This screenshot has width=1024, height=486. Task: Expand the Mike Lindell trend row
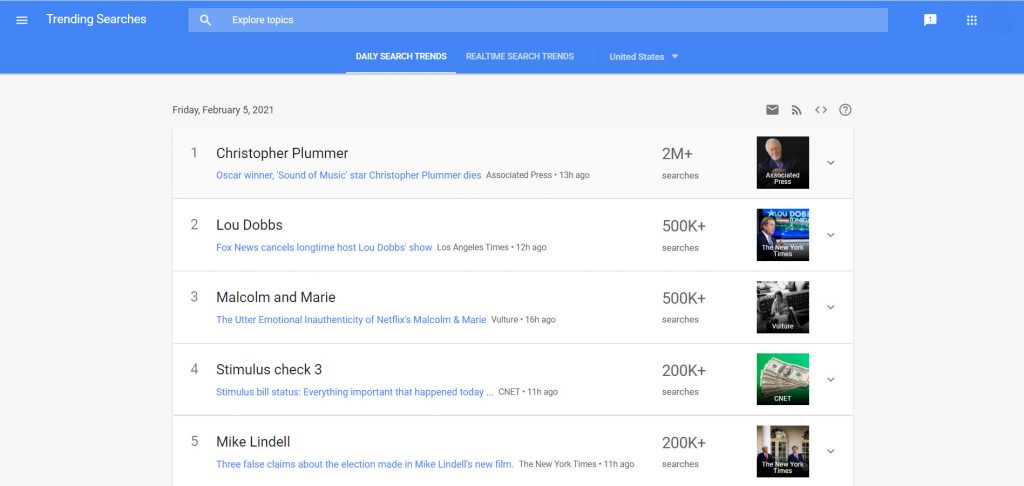[x=831, y=451]
